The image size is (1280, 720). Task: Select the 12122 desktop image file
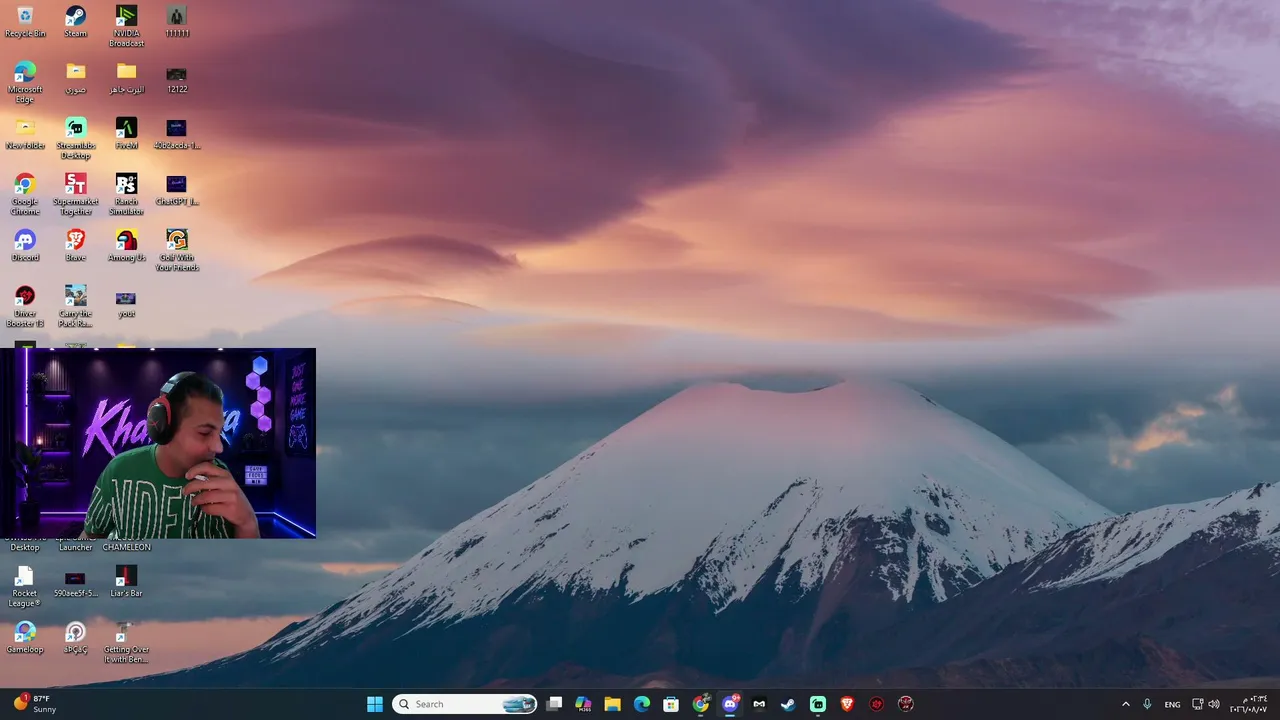click(x=177, y=78)
